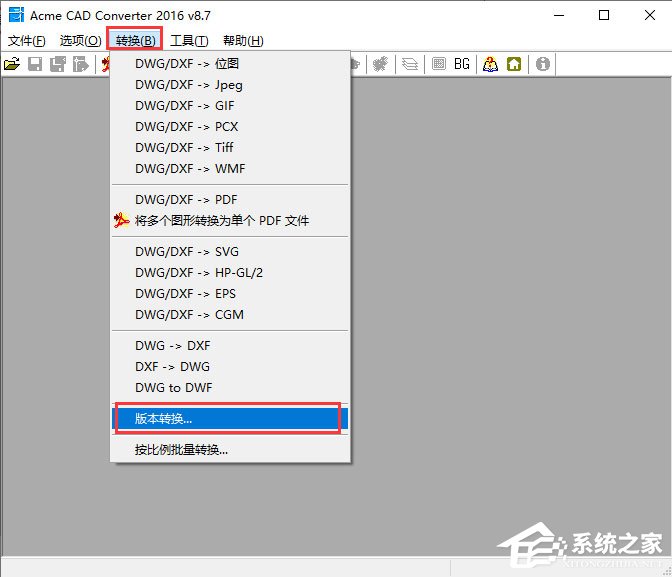Click the Save disk toolbar icon

35,64
